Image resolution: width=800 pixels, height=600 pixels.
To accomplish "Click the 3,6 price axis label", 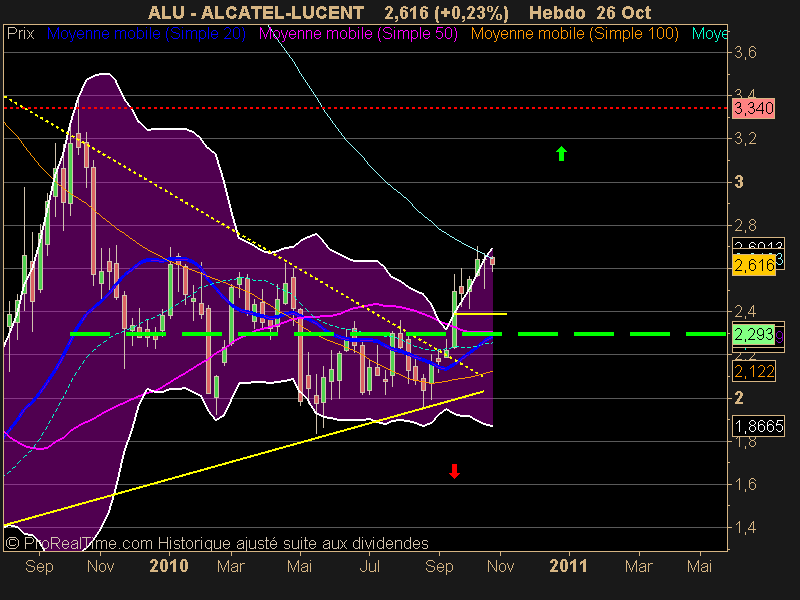I will coord(745,52).
